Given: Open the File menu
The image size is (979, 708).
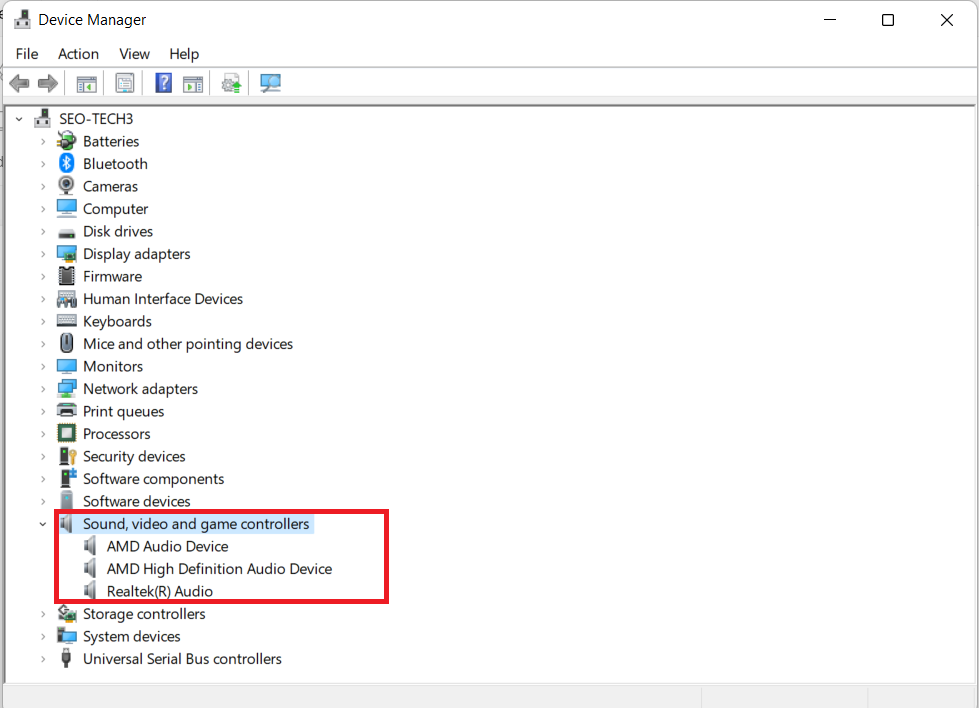Looking at the screenshot, I should click(x=26, y=54).
